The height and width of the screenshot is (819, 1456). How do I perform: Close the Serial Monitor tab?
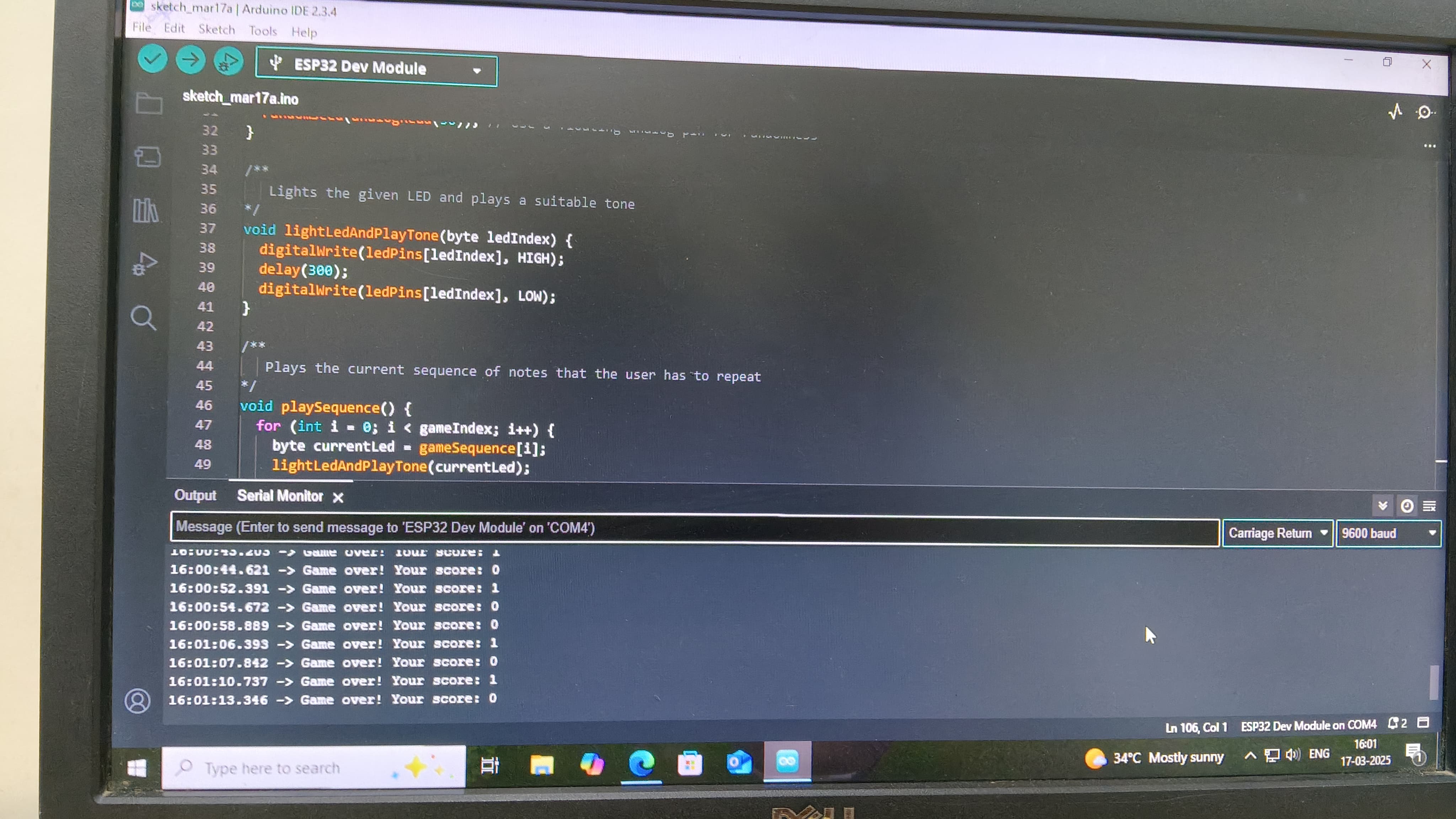tap(338, 497)
